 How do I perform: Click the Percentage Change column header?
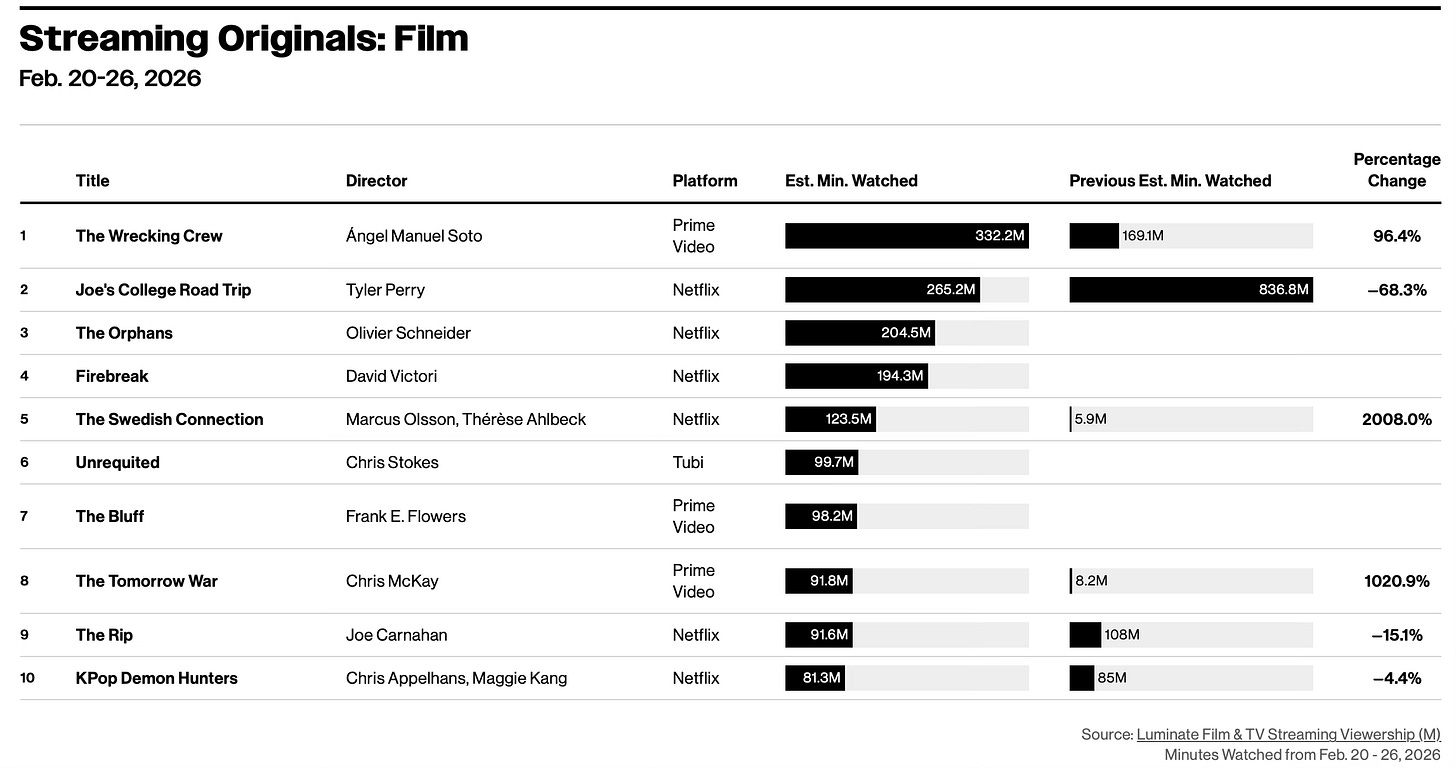(x=1397, y=170)
